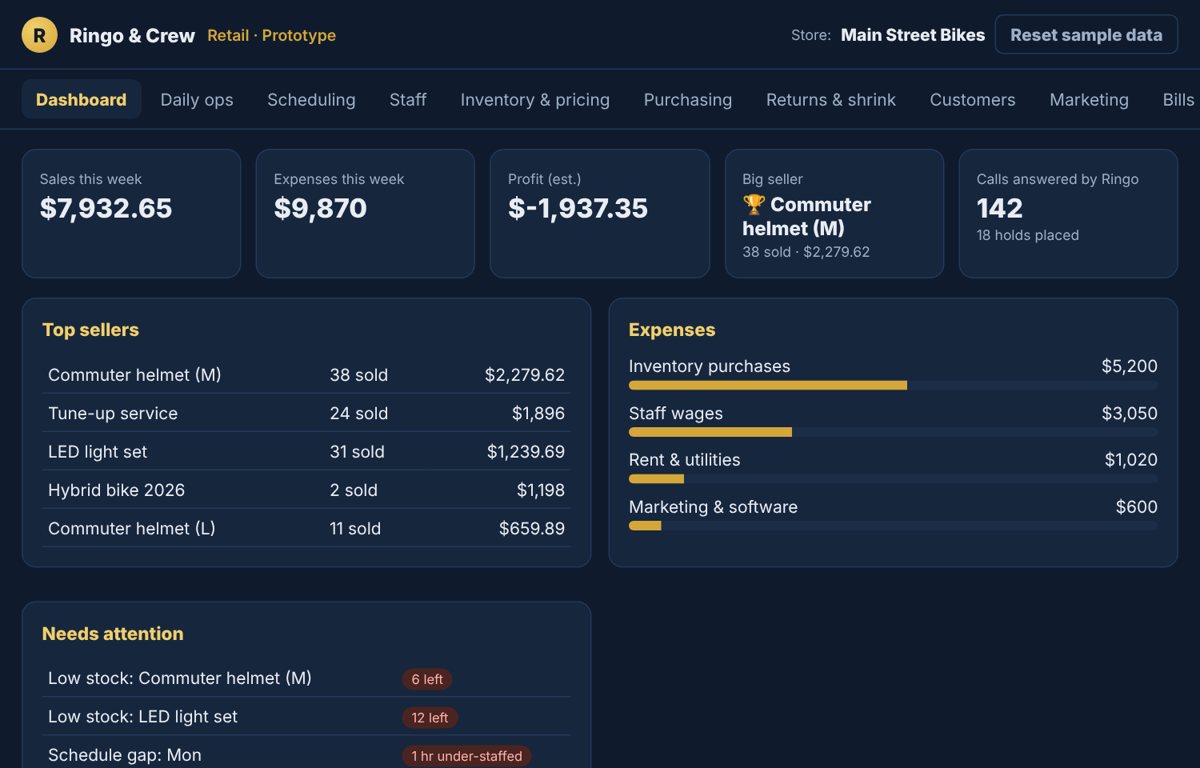
Task: Click the Marketing & software progress bar
Action: [x=893, y=525]
